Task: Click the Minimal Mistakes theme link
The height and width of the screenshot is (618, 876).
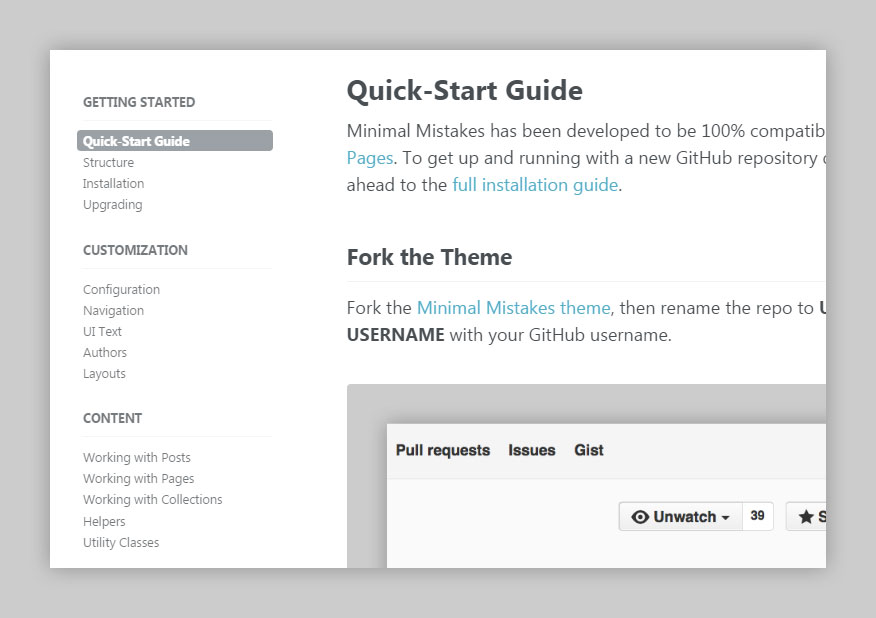Action: coord(513,307)
